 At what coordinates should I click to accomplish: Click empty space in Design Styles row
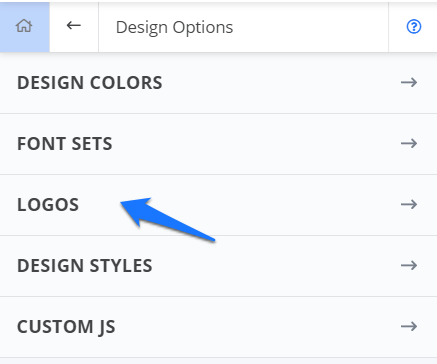[x=273, y=266]
